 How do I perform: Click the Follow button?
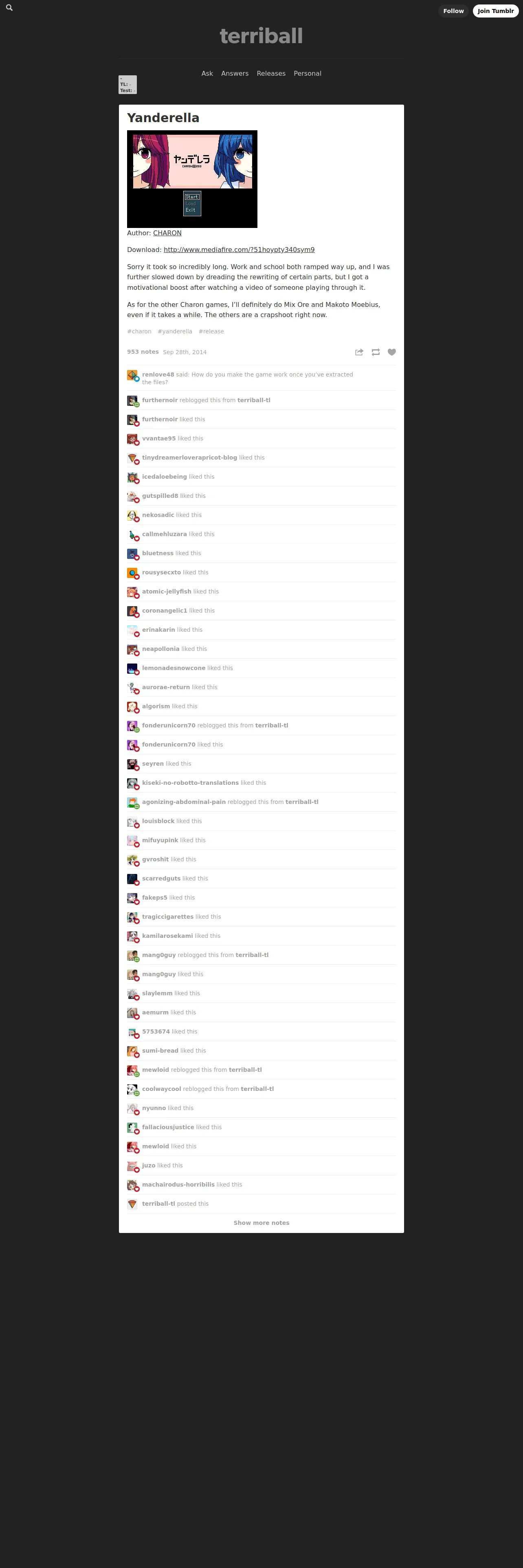point(454,11)
